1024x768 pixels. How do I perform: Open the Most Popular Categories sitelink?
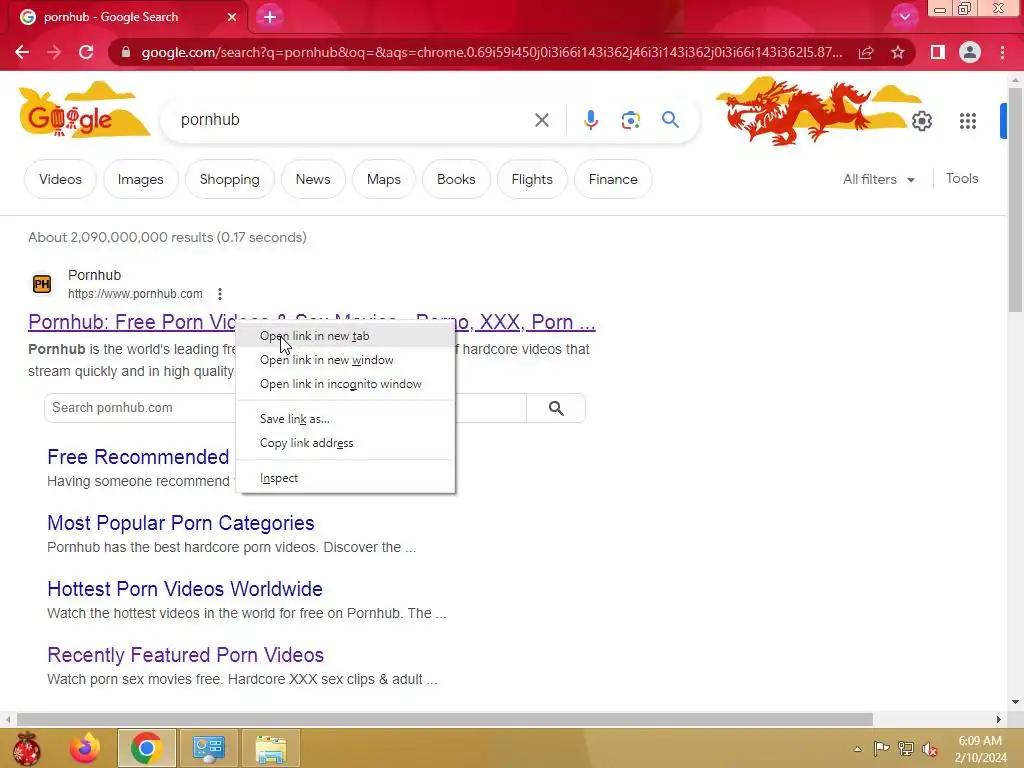(x=181, y=523)
